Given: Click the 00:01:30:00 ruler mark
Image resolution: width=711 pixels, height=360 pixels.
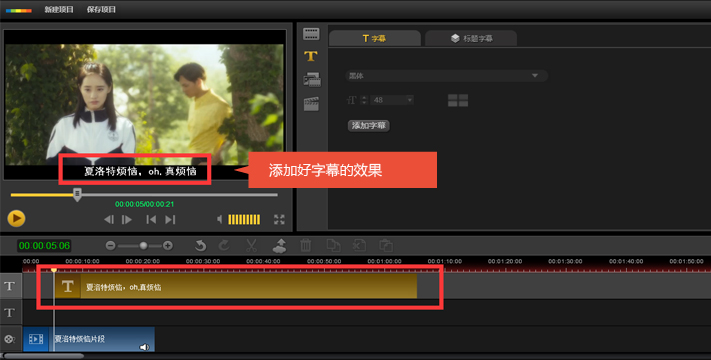Looking at the screenshot, I should [565, 262].
